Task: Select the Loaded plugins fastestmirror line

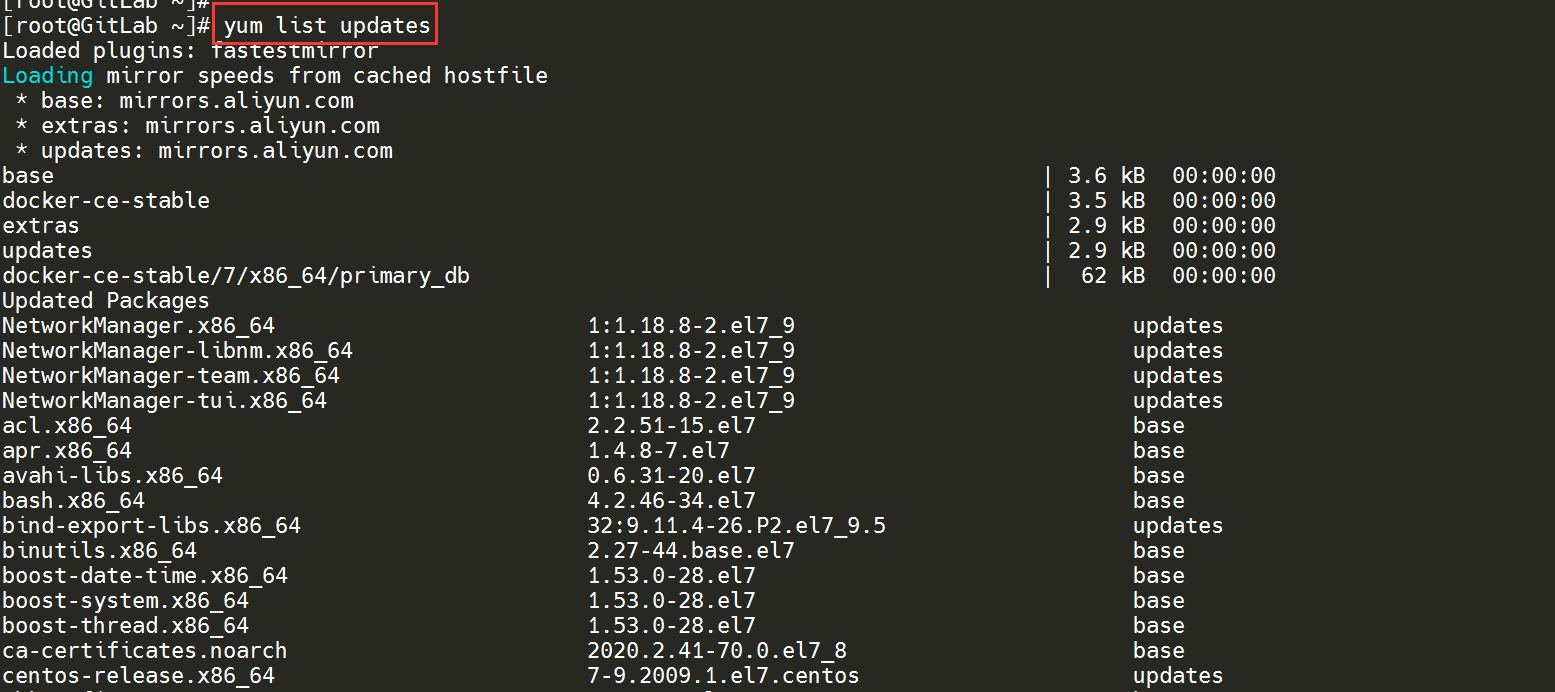Action: [190, 51]
